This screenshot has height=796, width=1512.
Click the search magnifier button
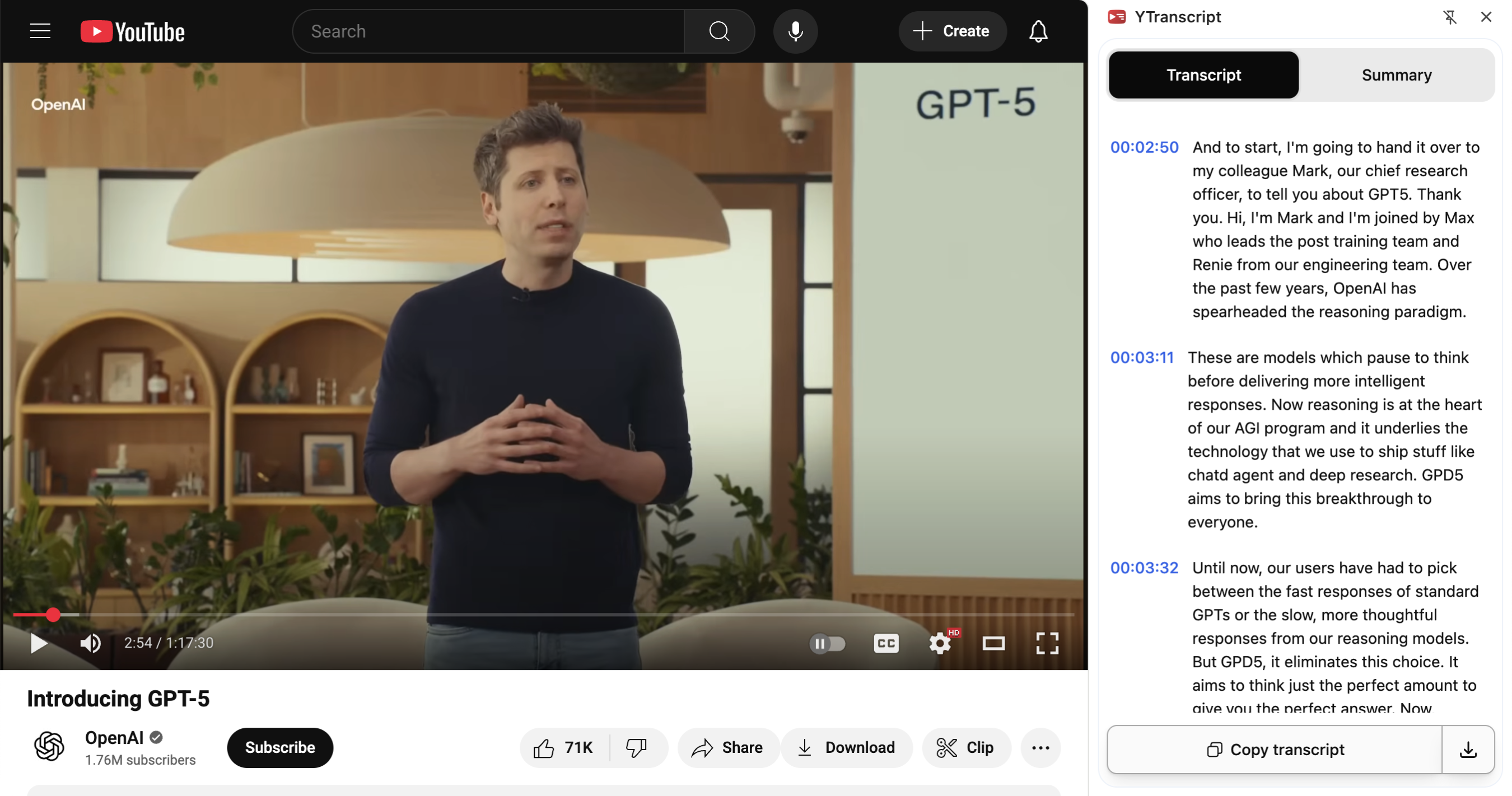719,31
